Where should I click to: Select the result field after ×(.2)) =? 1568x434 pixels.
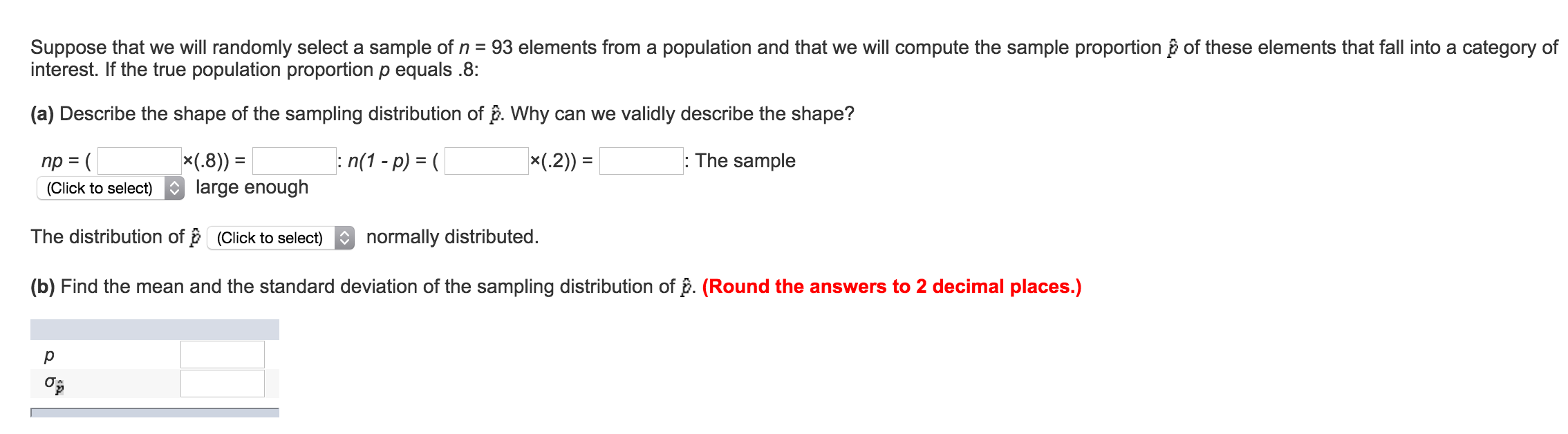tap(642, 161)
